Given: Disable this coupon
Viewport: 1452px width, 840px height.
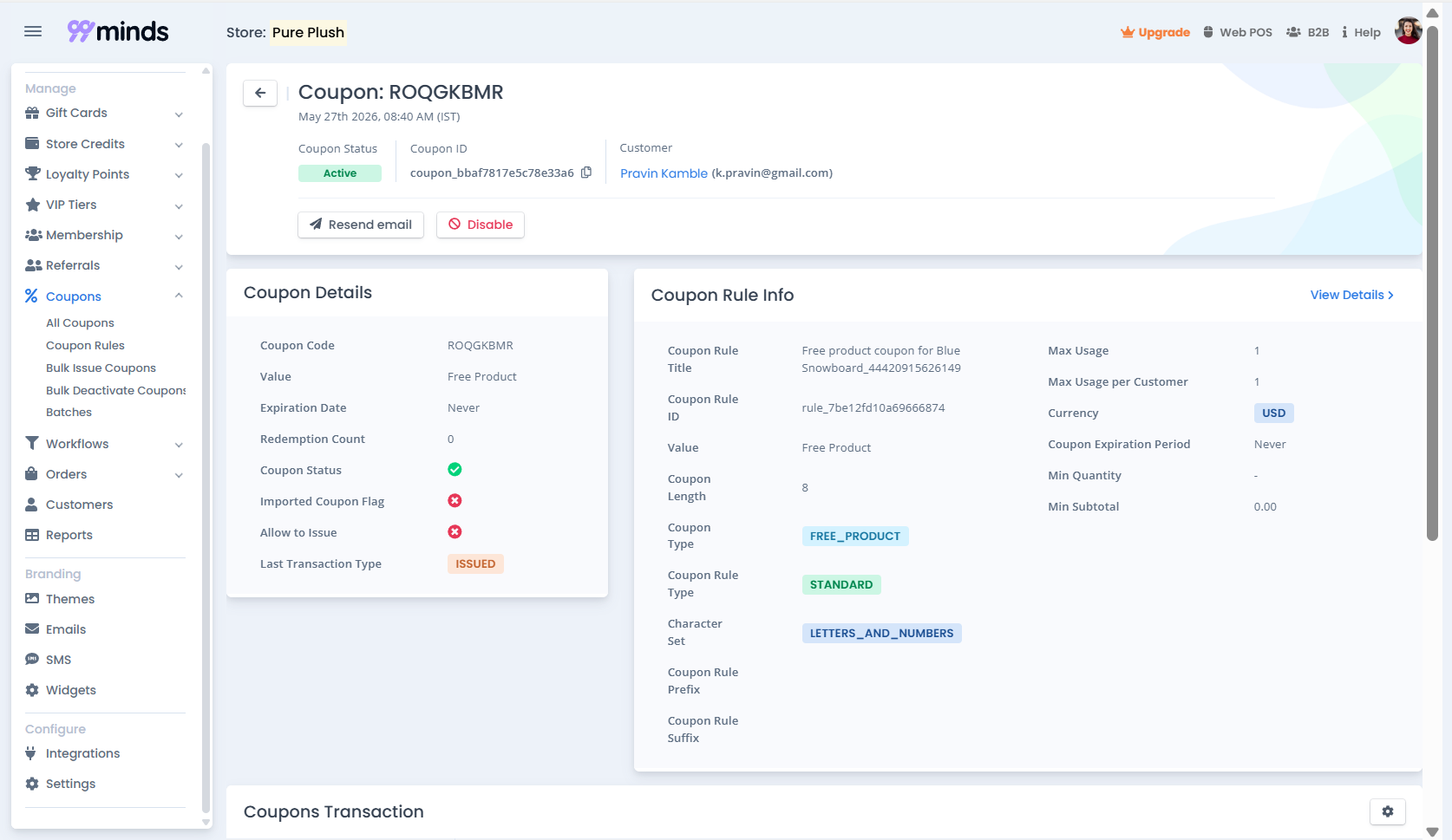Looking at the screenshot, I should pyautogui.click(x=481, y=225).
